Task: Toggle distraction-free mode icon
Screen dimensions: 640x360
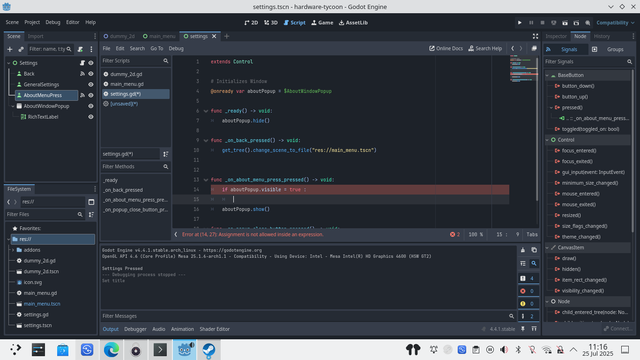Action: 535,36
